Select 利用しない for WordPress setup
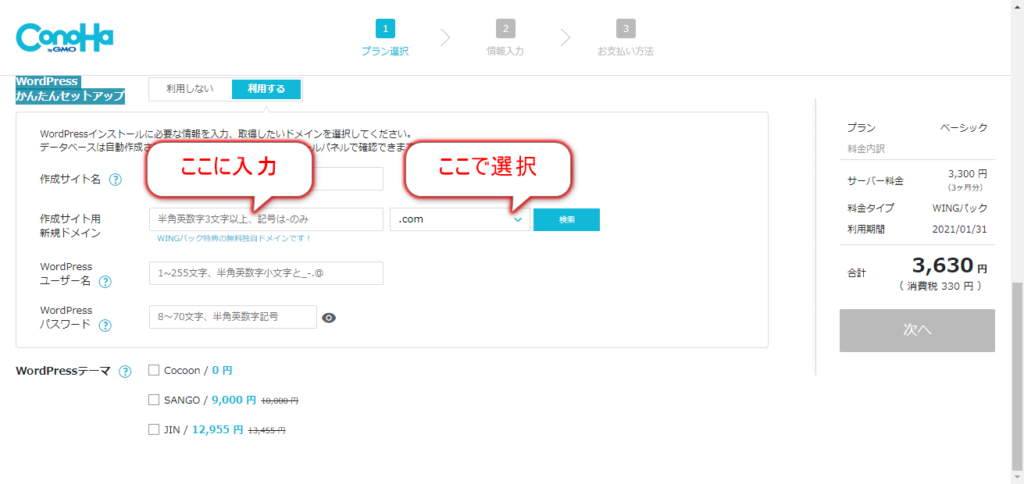The image size is (1024, 484). tap(190, 89)
